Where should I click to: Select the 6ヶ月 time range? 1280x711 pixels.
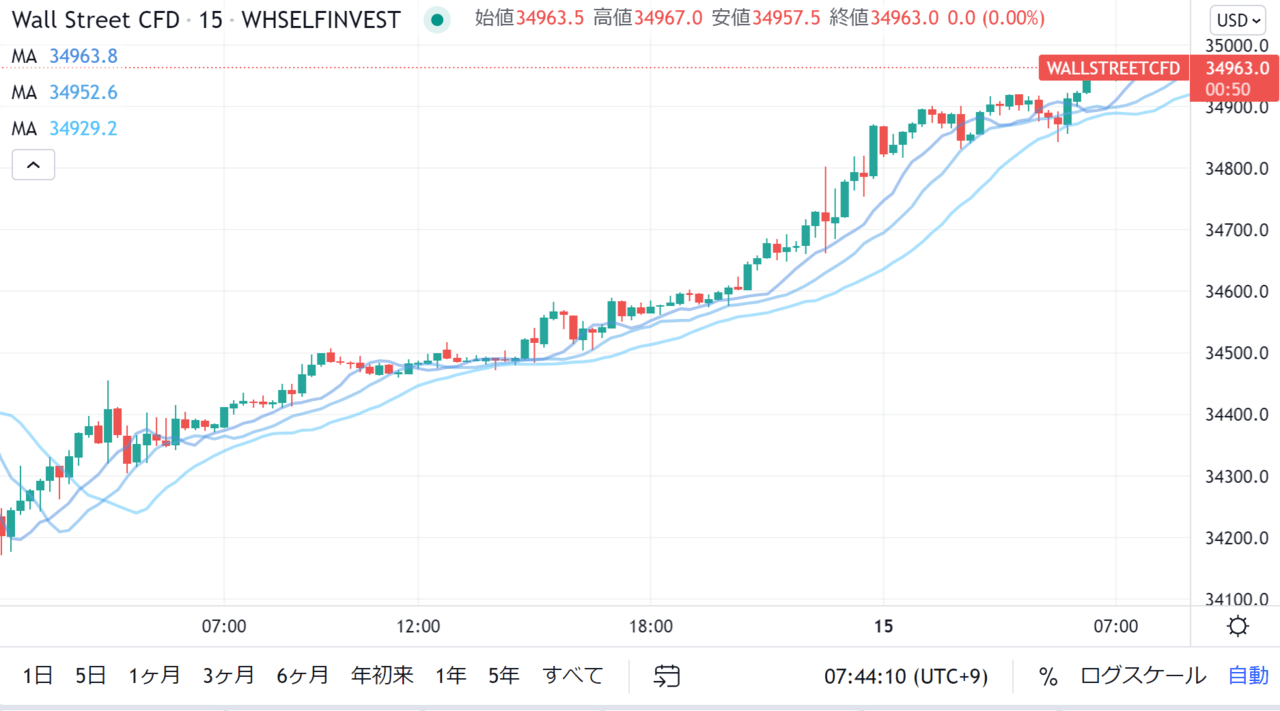[303, 676]
